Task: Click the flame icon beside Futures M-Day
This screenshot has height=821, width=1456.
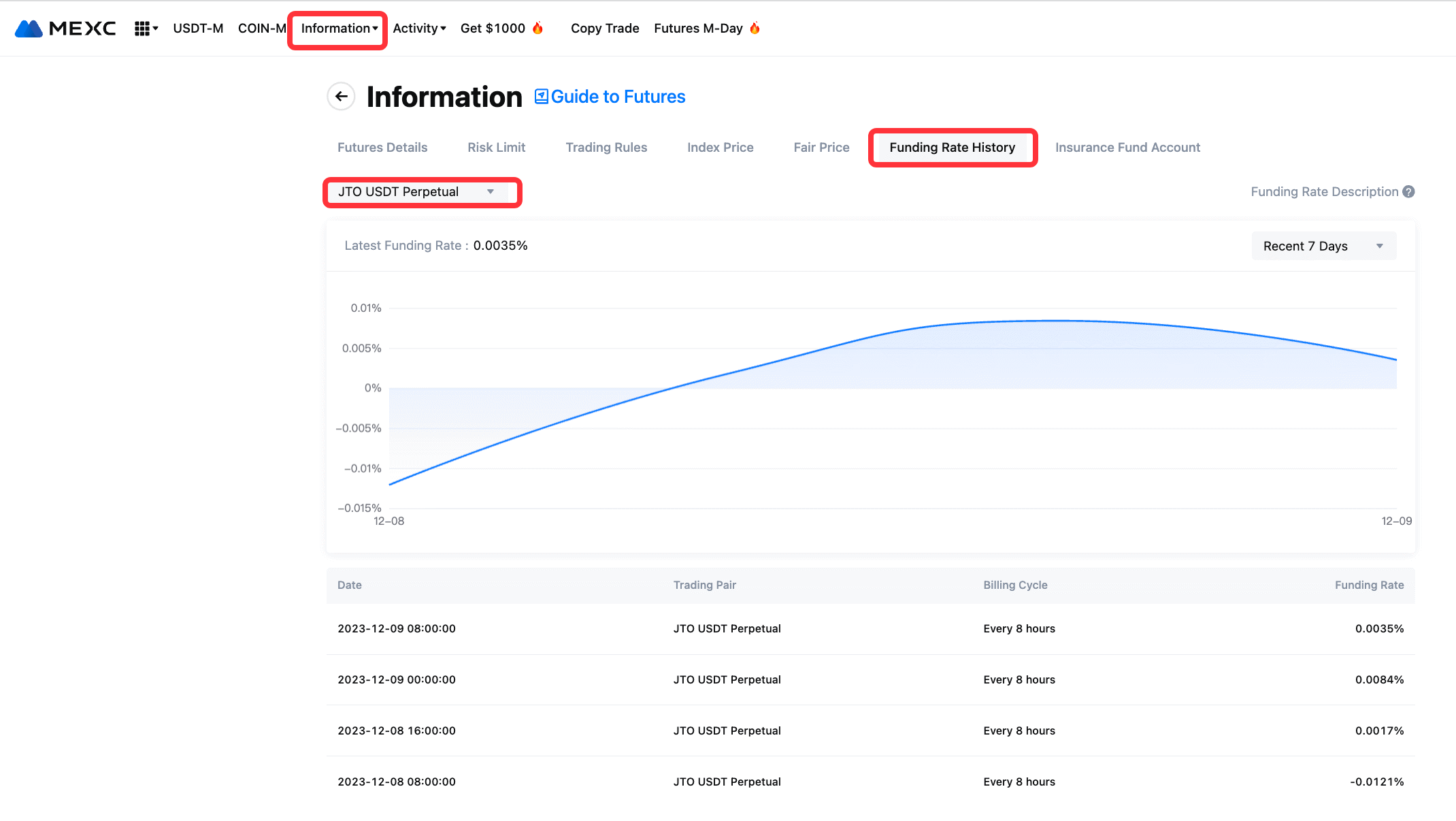Action: (x=755, y=28)
